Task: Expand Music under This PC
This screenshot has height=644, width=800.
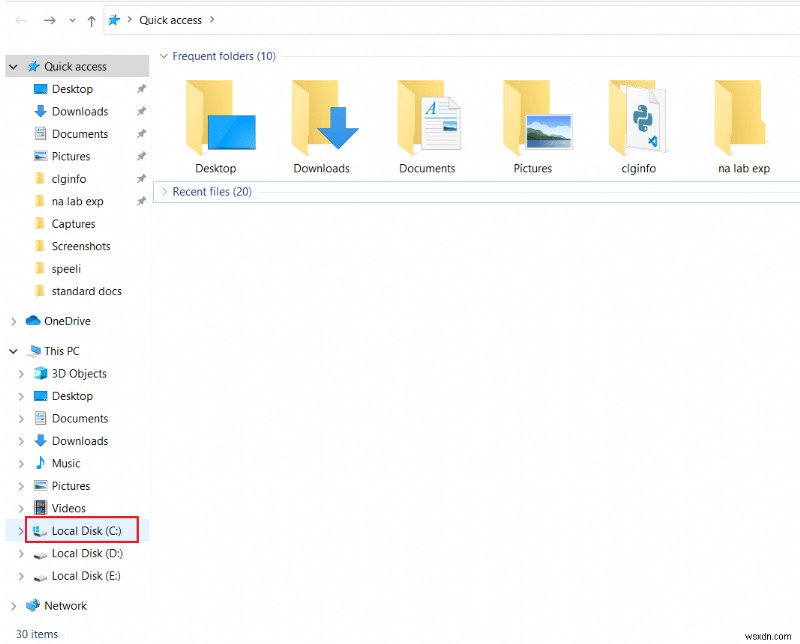Action: [21, 464]
